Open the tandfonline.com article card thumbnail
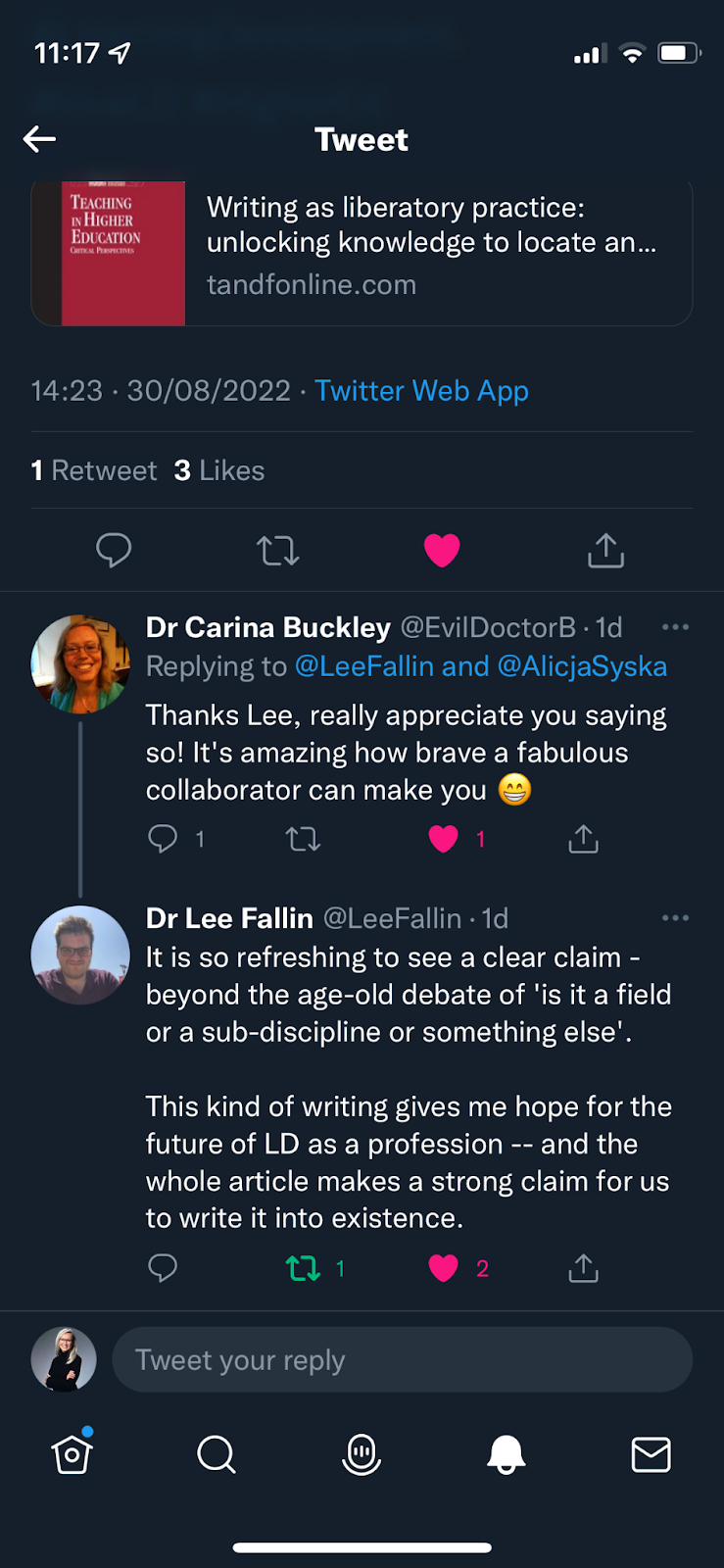This screenshot has width=724, height=1568. click(x=122, y=253)
